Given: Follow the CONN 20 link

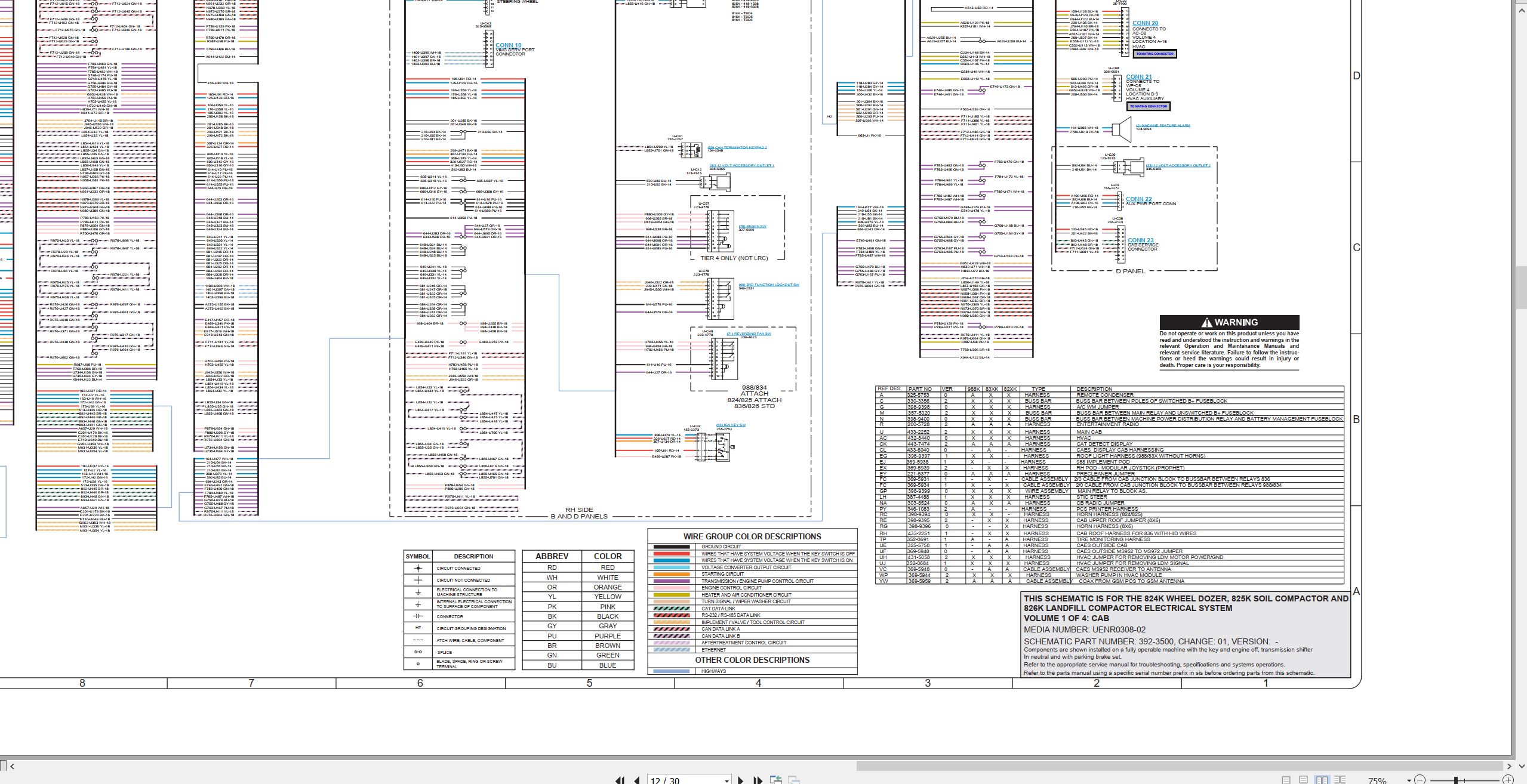Looking at the screenshot, I should click(x=1145, y=23).
